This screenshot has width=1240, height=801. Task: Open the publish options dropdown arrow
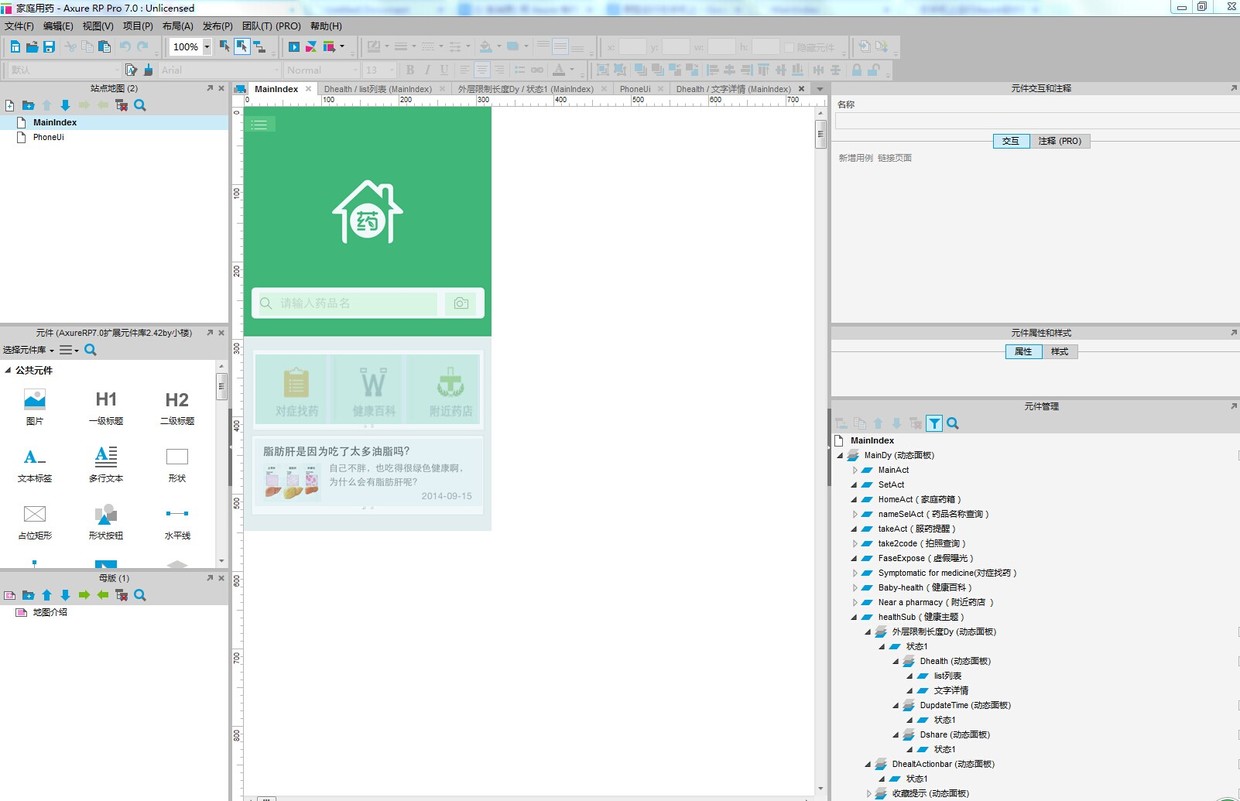342,47
